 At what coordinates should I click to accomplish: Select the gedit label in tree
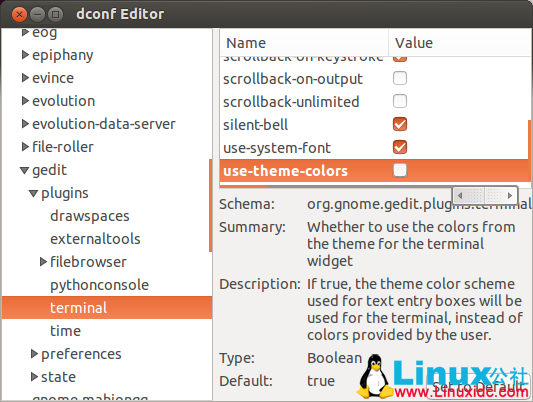pyautogui.click(x=49, y=170)
